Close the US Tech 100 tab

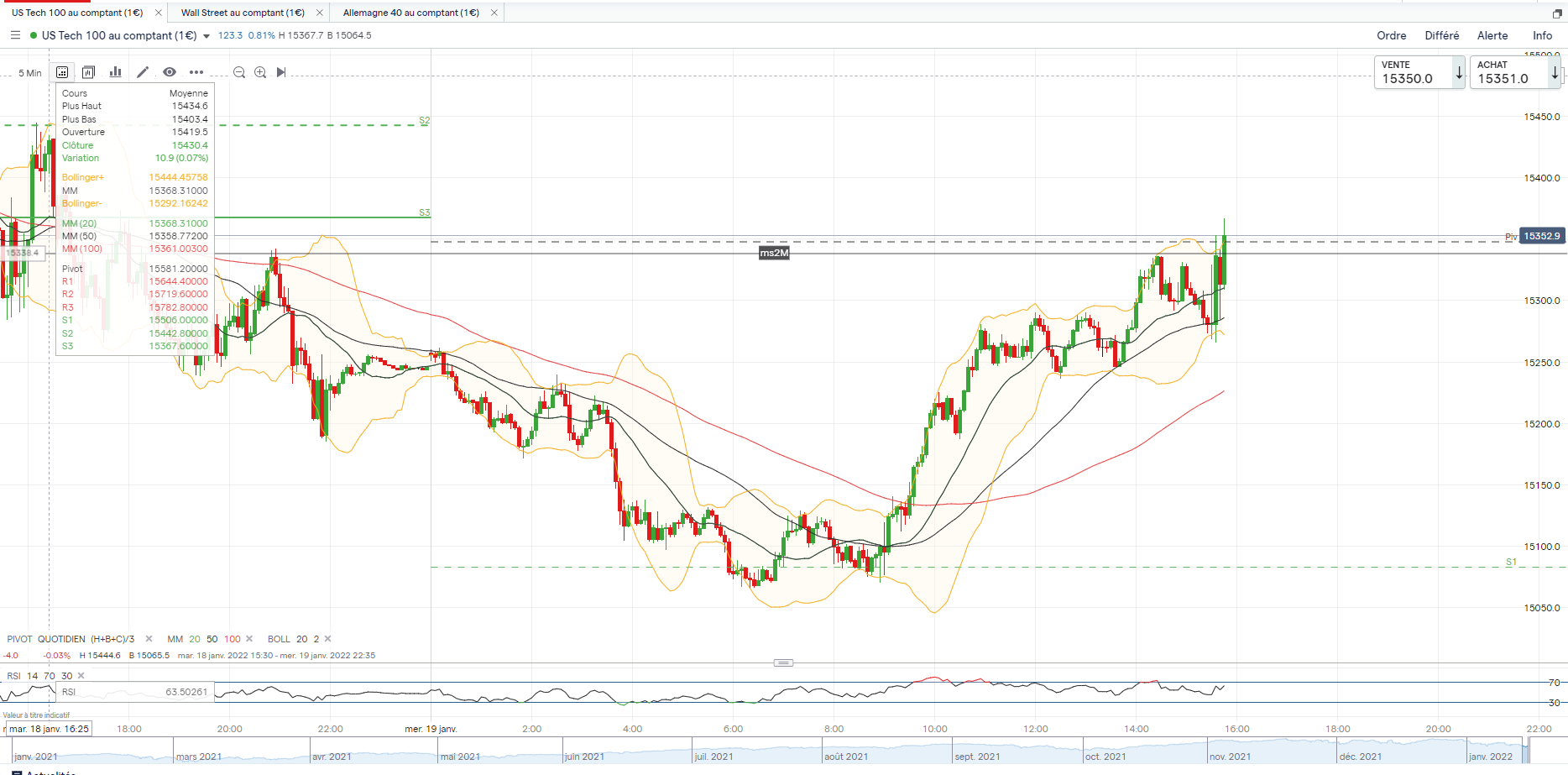159,13
